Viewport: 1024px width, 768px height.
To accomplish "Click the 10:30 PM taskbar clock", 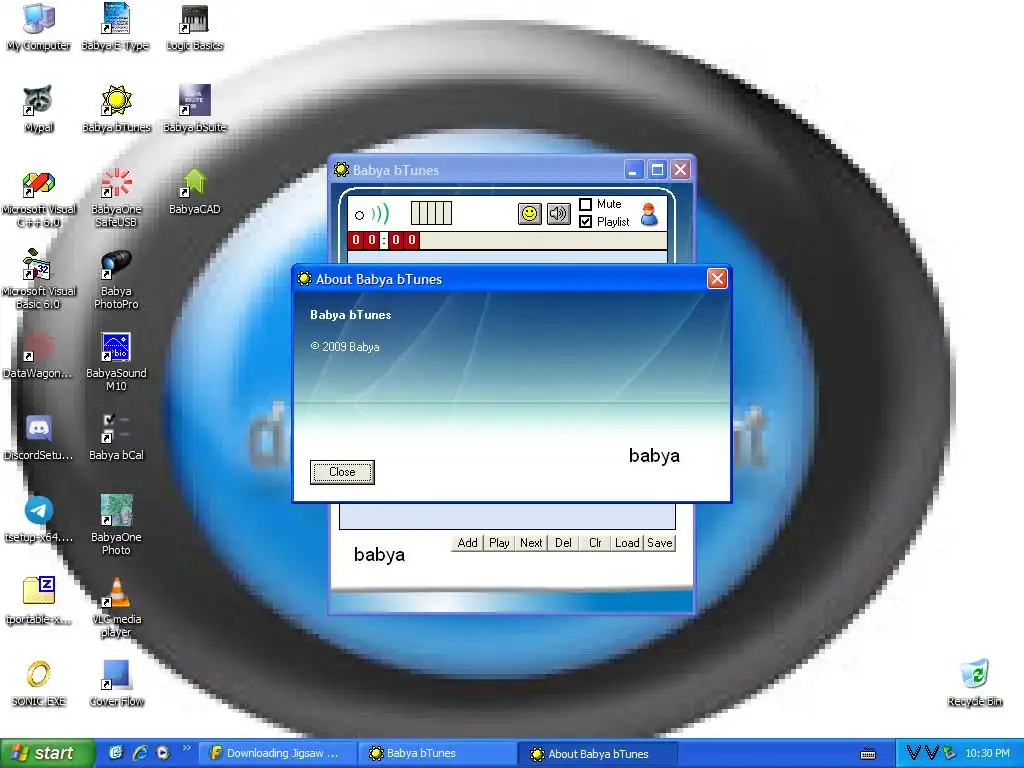I will 987,753.
